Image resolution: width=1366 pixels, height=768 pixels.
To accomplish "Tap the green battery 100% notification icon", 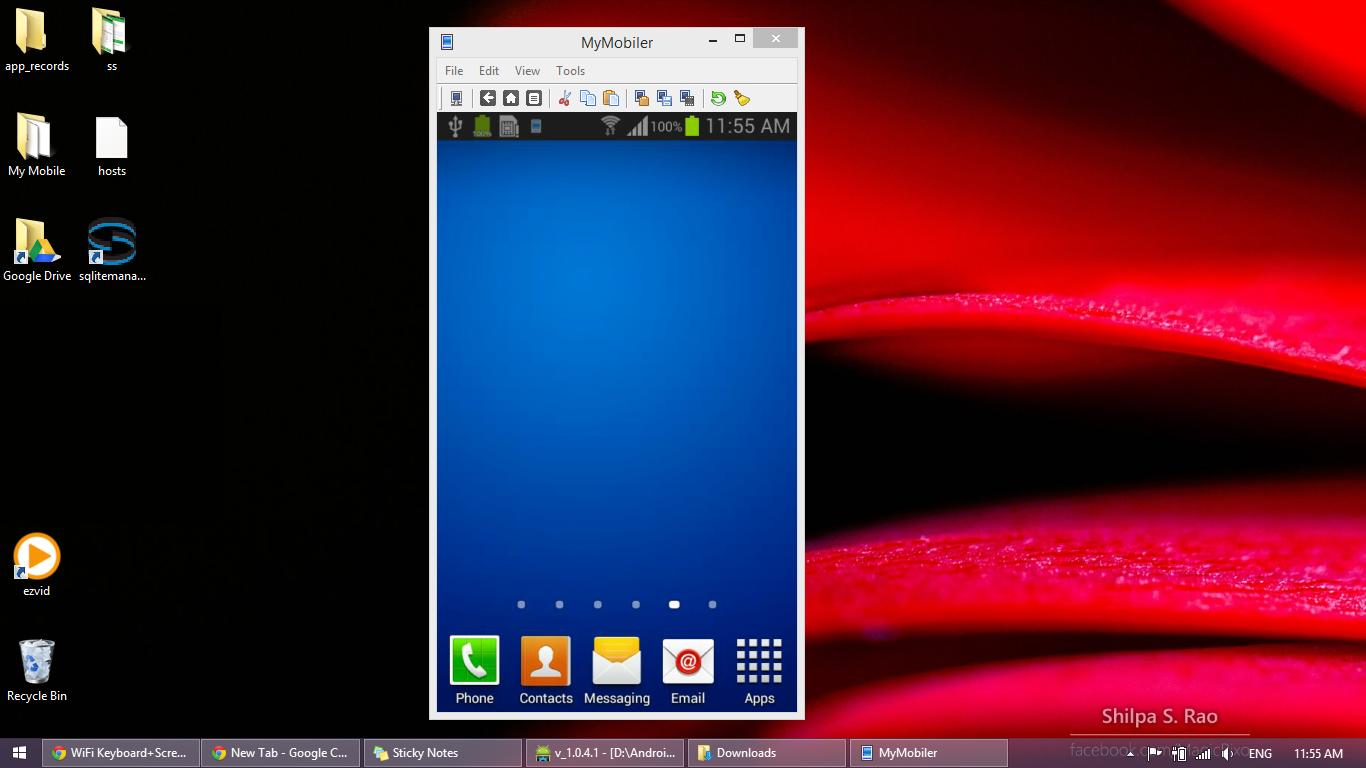I will (482, 126).
